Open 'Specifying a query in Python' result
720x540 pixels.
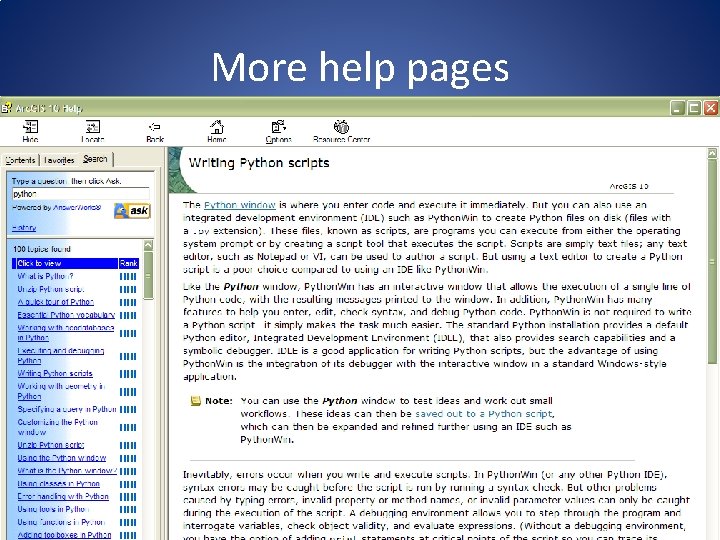click(67, 409)
